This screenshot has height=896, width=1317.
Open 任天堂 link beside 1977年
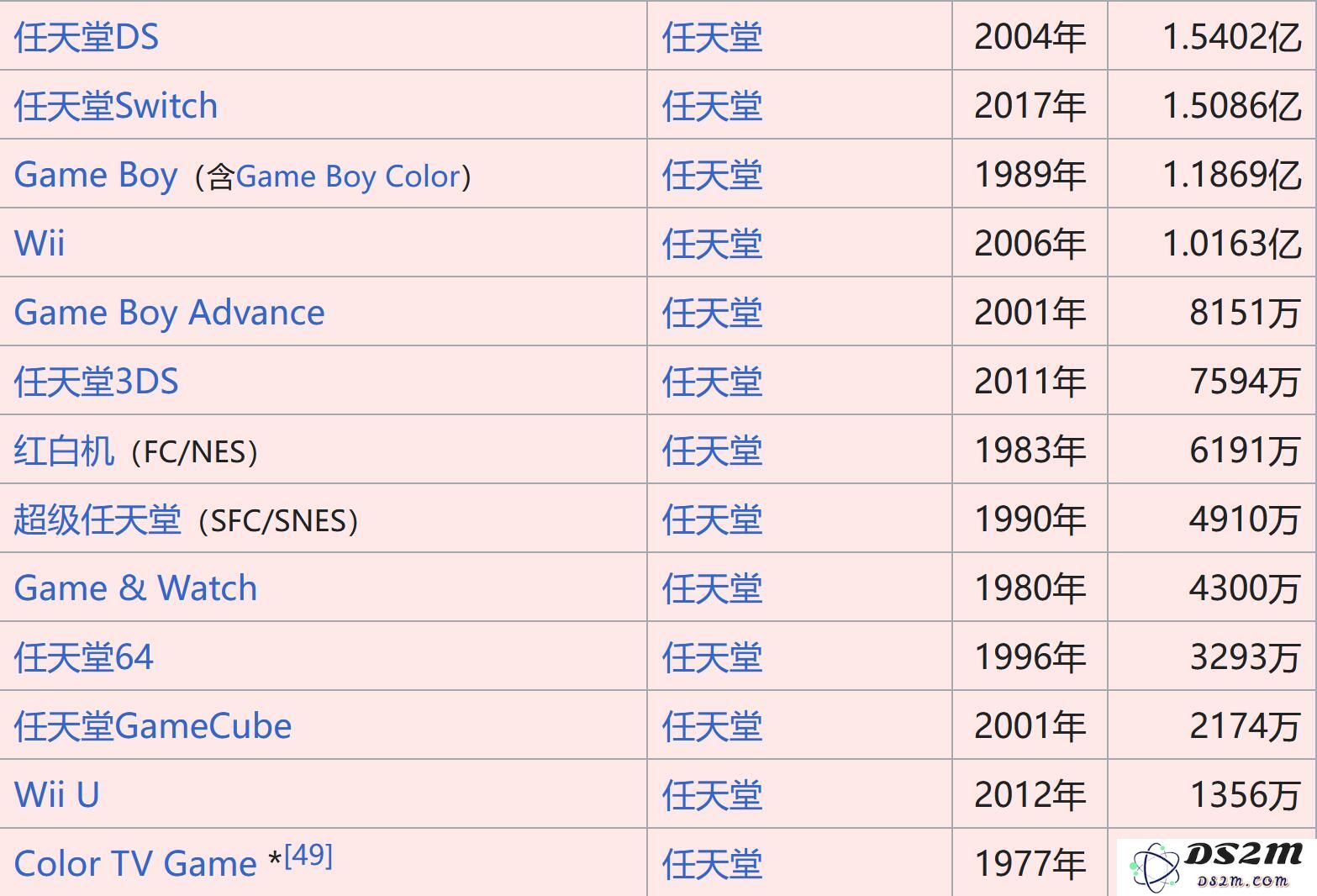[x=712, y=864]
